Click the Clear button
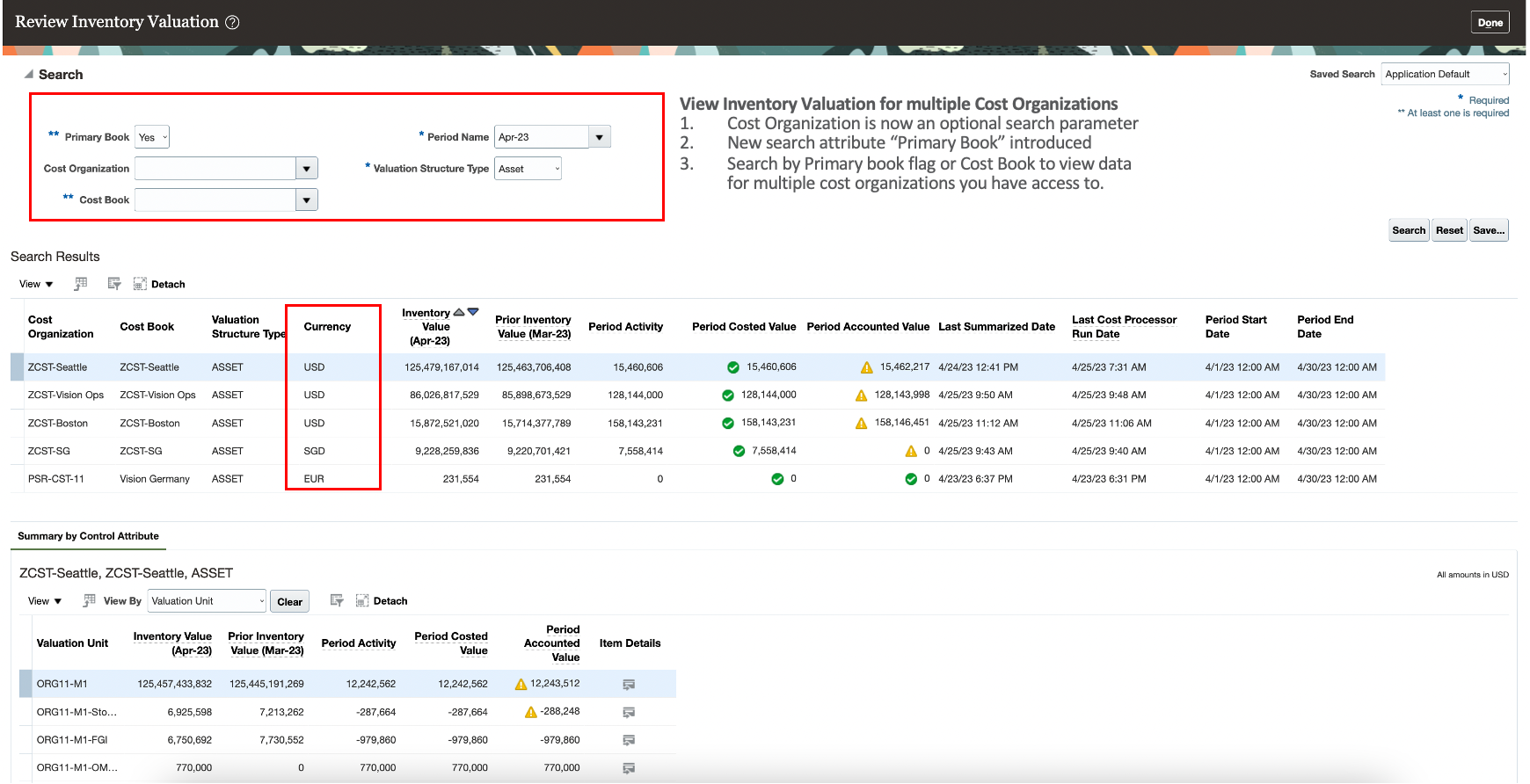 point(290,602)
